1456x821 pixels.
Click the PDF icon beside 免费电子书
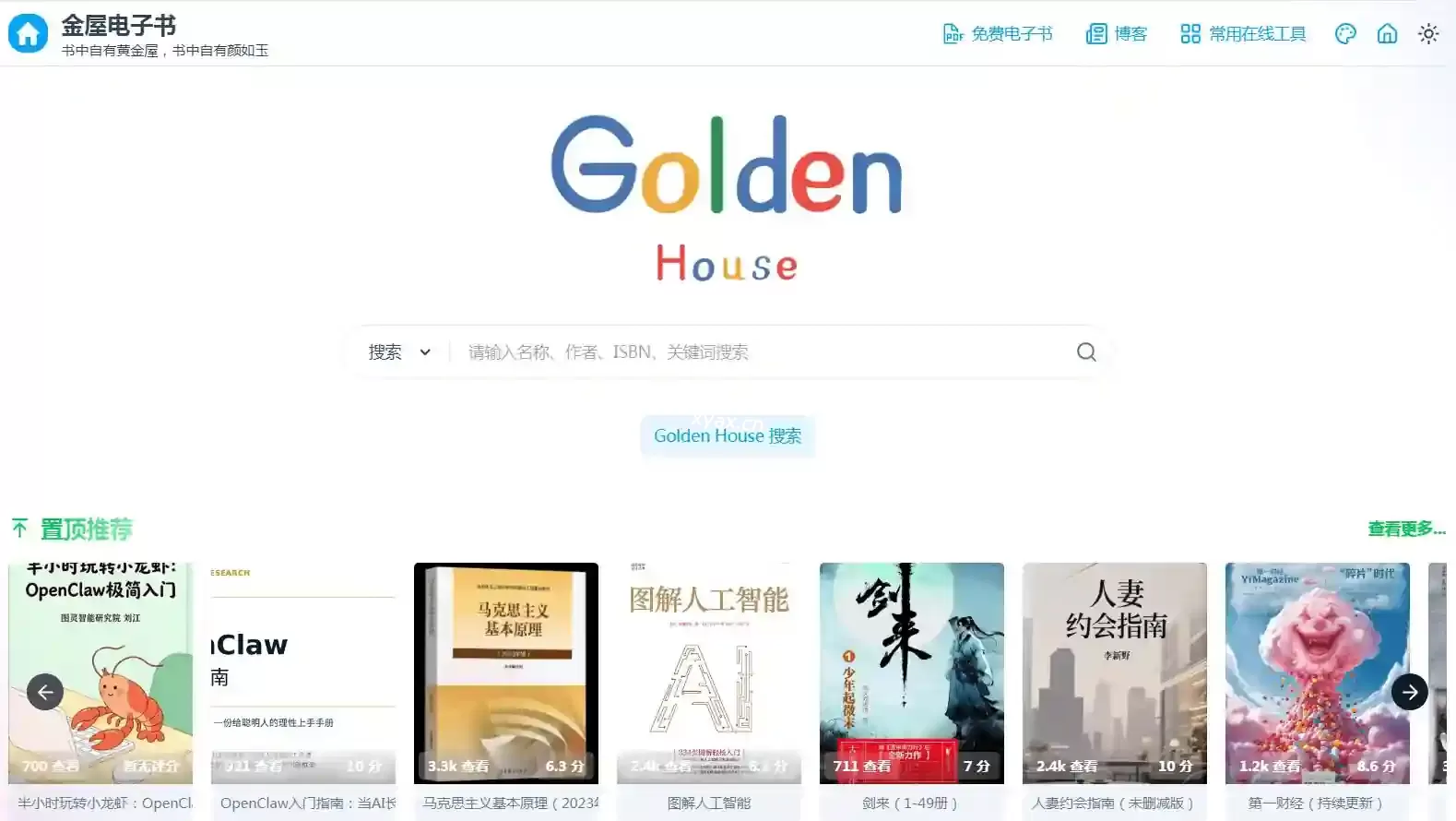point(953,34)
